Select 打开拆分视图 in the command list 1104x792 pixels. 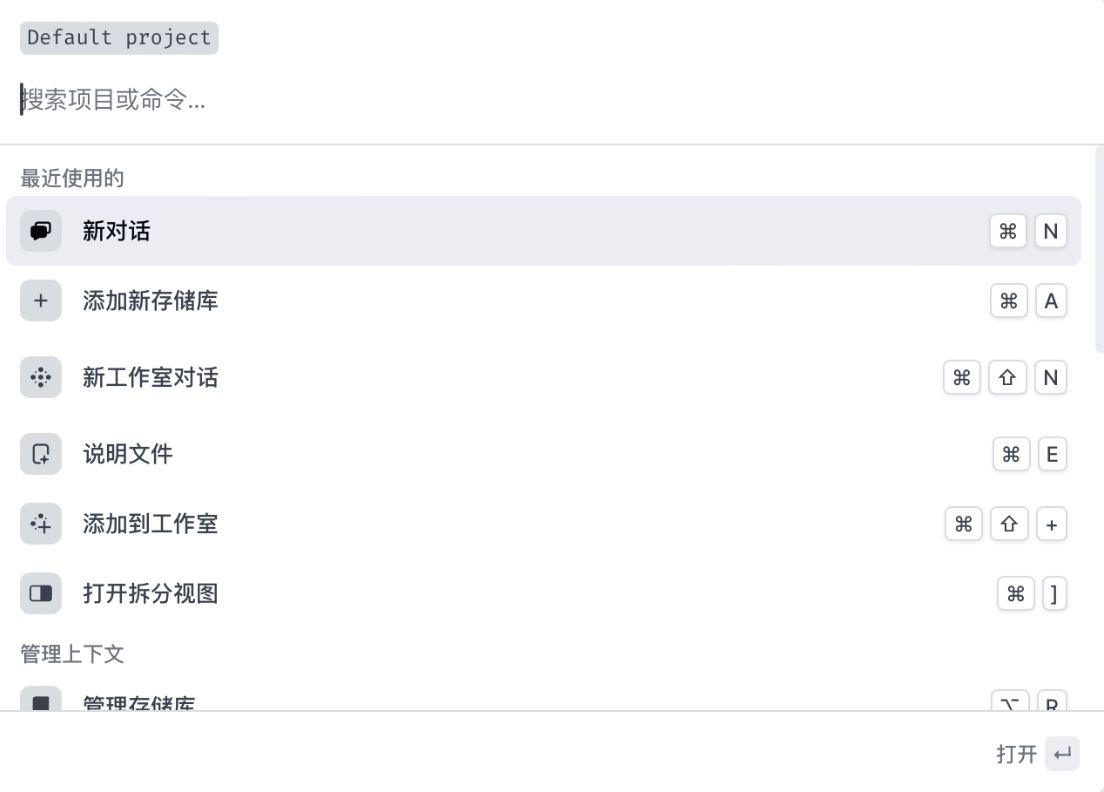tap(150, 593)
